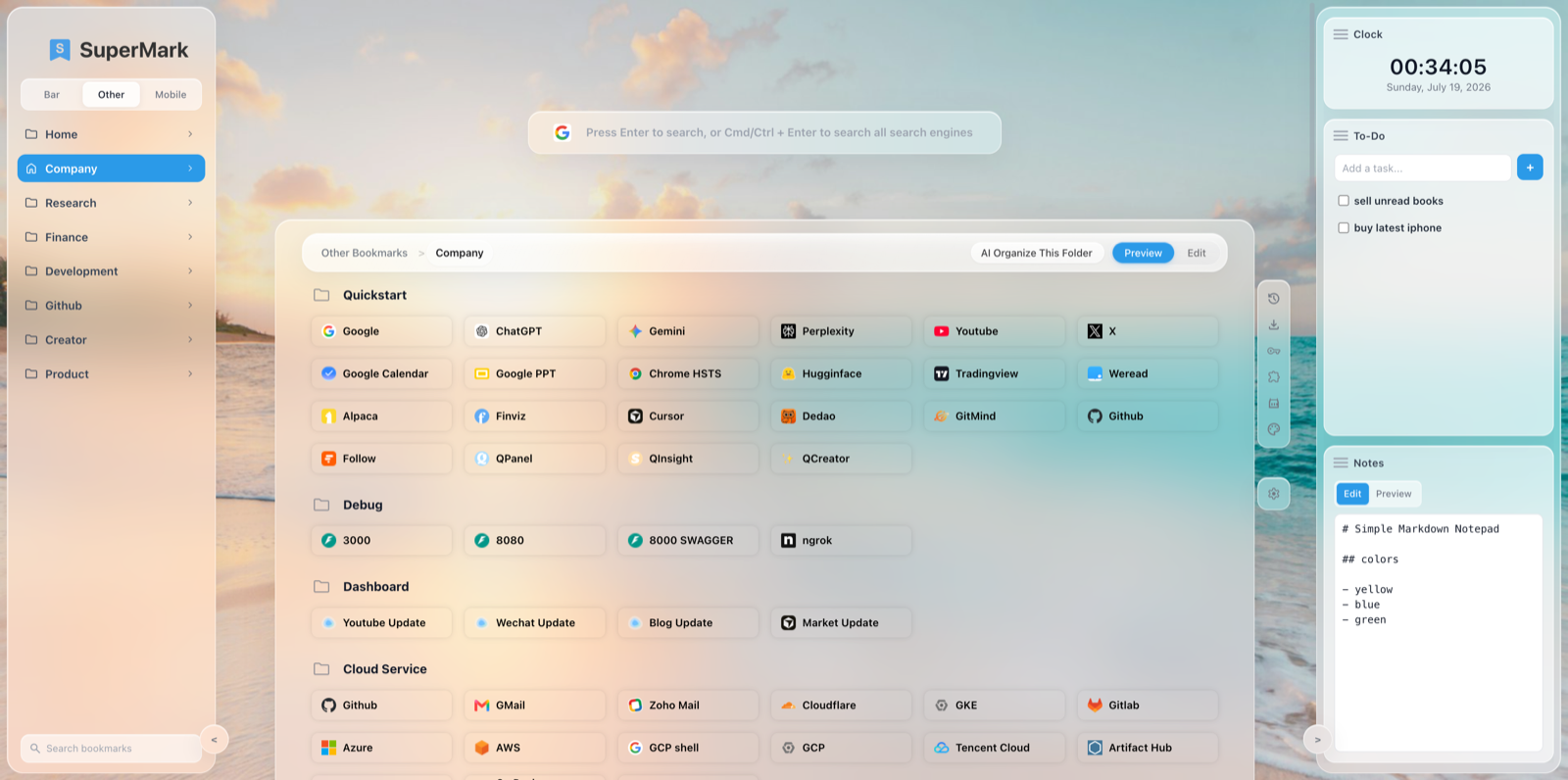Open the Hugginface bookmark

(841, 373)
